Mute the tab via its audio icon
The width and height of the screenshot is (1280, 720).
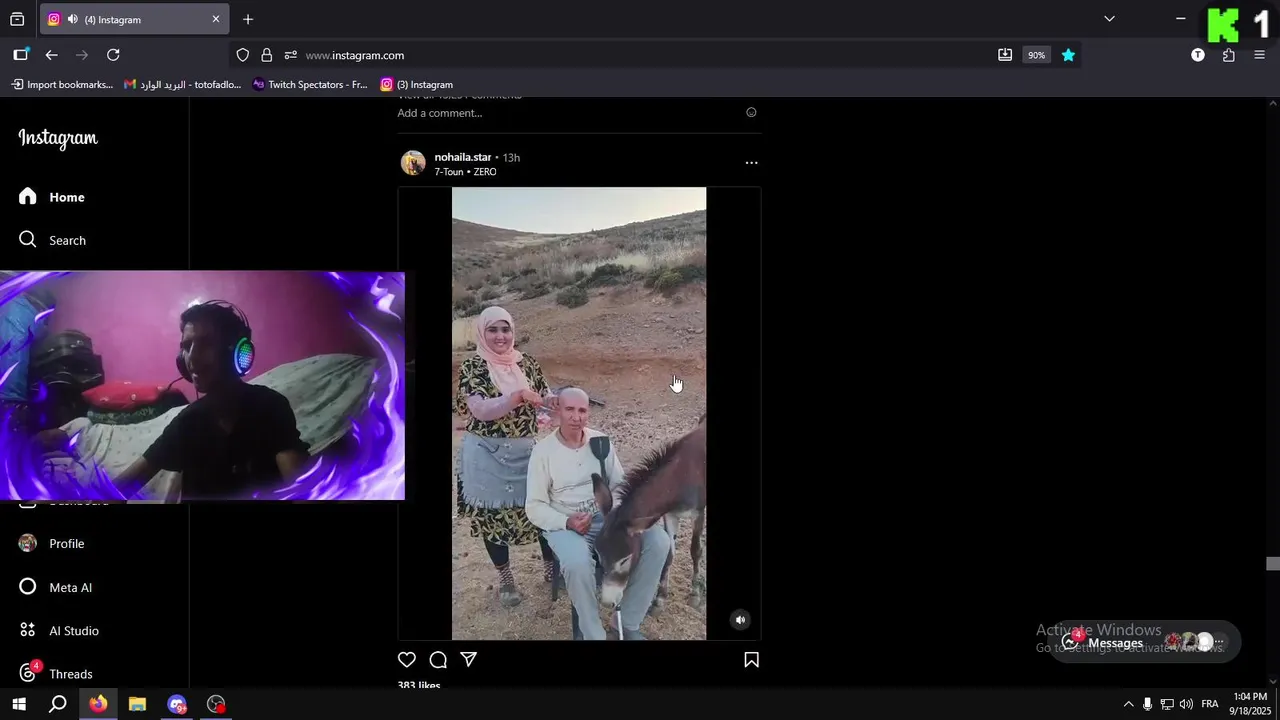tap(73, 19)
